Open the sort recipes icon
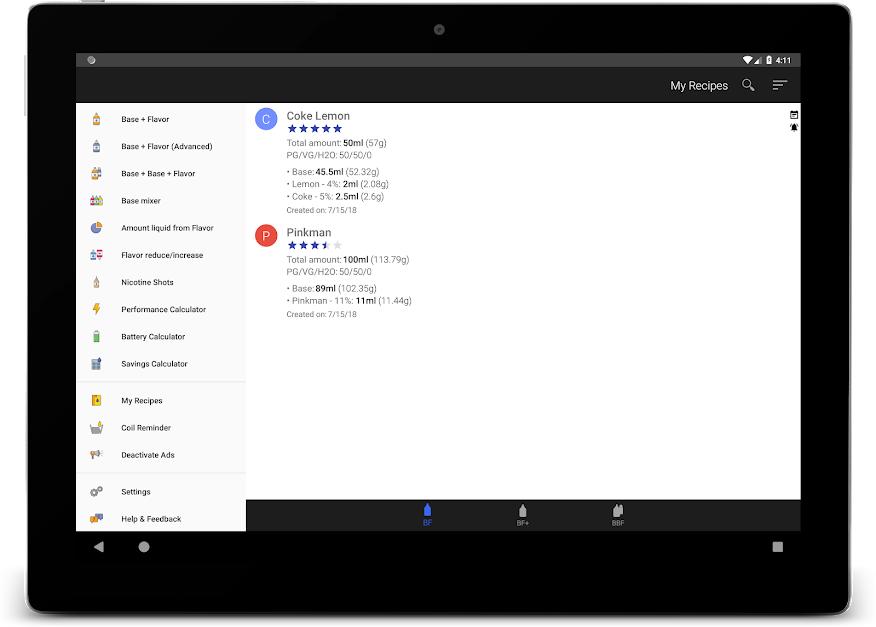 pyautogui.click(x=779, y=85)
